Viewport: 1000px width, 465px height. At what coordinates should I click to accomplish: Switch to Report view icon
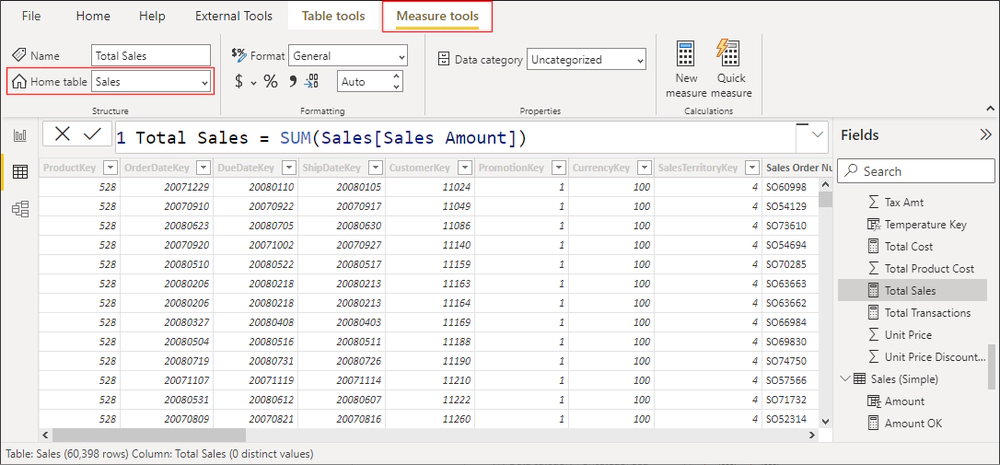(x=20, y=135)
